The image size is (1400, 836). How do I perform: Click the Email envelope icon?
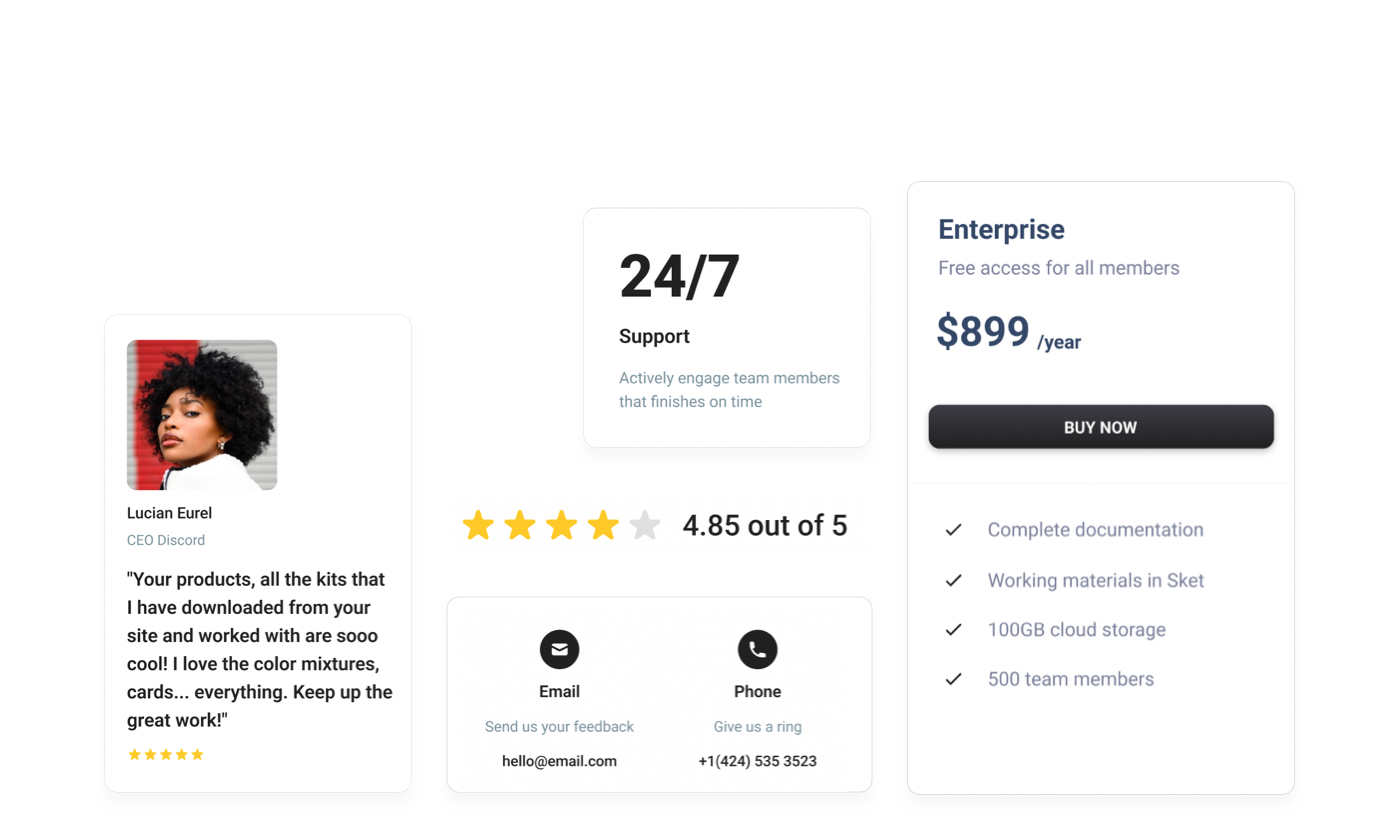click(x=559, y=649)
